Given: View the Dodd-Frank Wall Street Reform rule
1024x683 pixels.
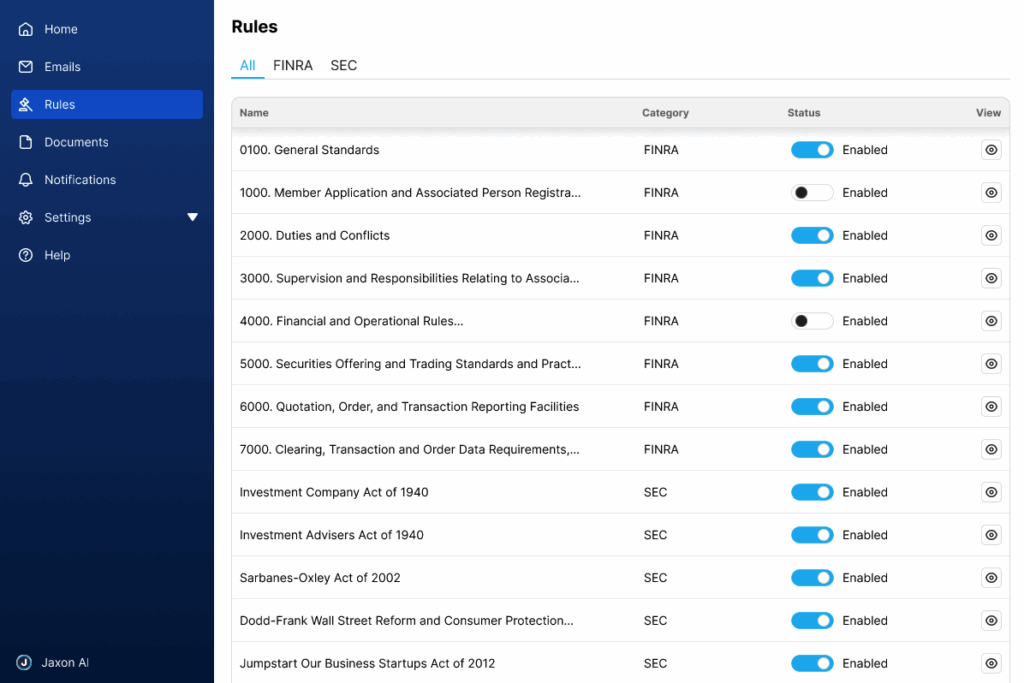Looking at the screenshot, I should (991, 620).
